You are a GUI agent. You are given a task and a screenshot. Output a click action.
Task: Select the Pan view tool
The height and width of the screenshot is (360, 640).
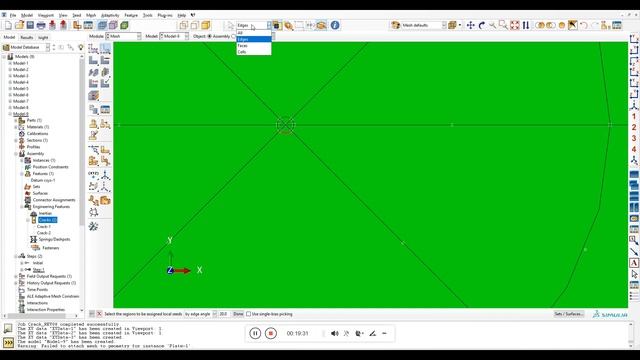click(471, 25)
